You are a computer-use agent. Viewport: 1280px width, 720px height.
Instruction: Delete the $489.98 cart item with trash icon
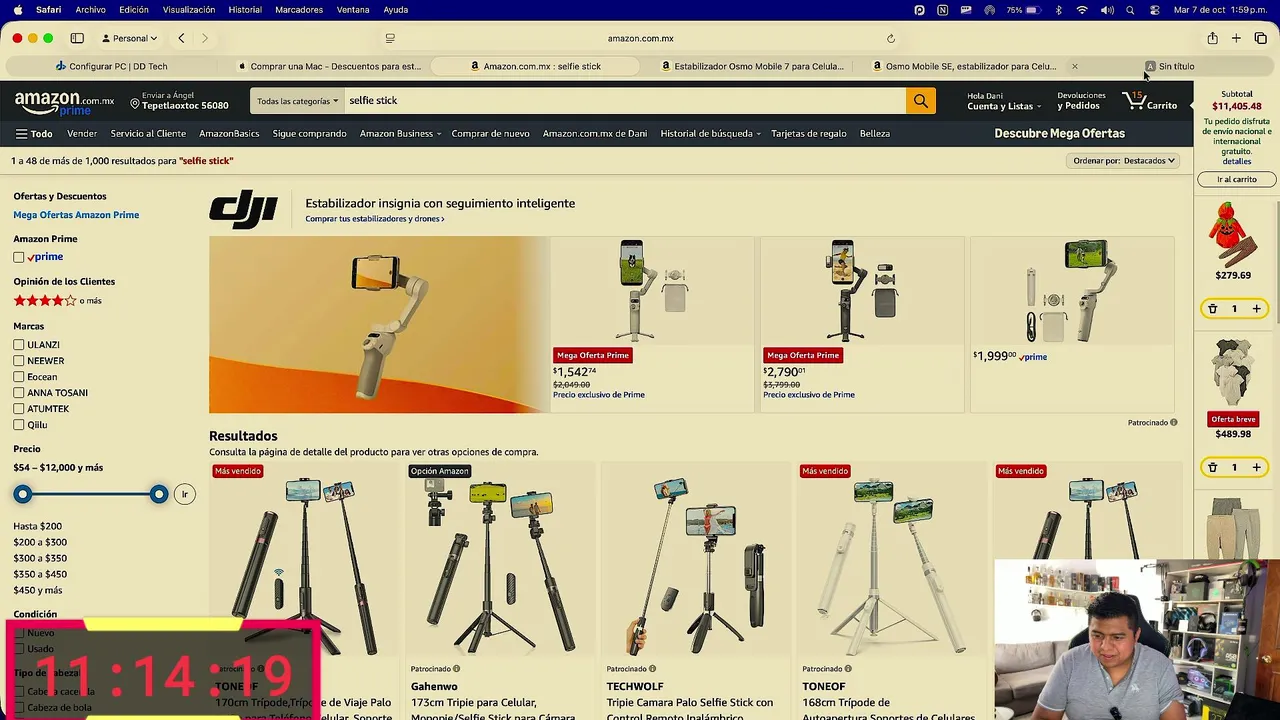[x=1212, y=467]
